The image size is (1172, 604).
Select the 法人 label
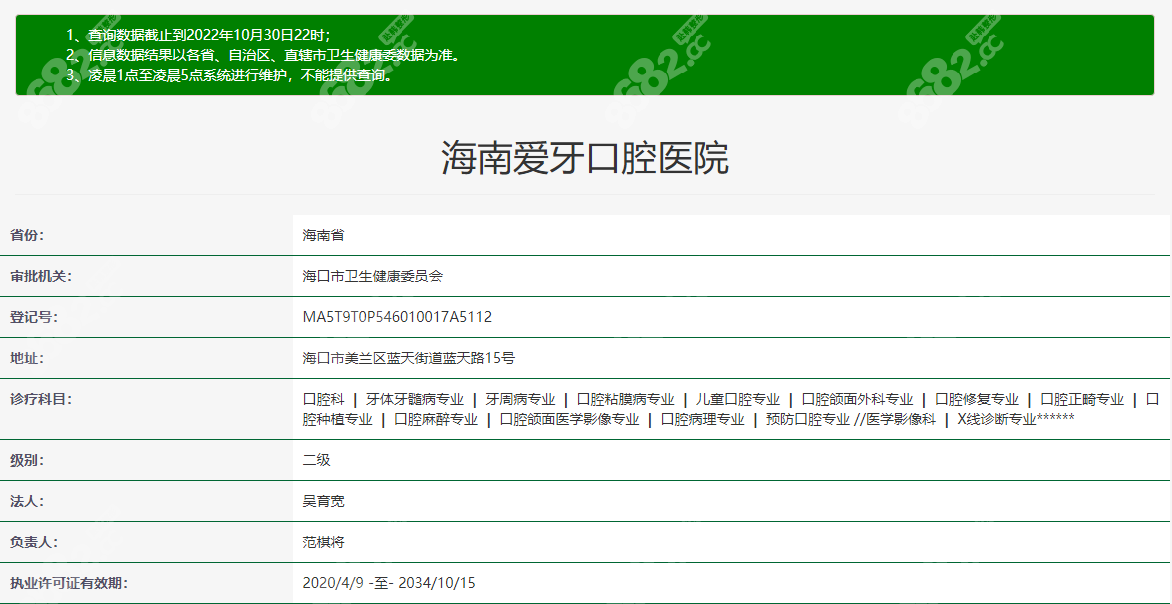[x=27, y=501]
